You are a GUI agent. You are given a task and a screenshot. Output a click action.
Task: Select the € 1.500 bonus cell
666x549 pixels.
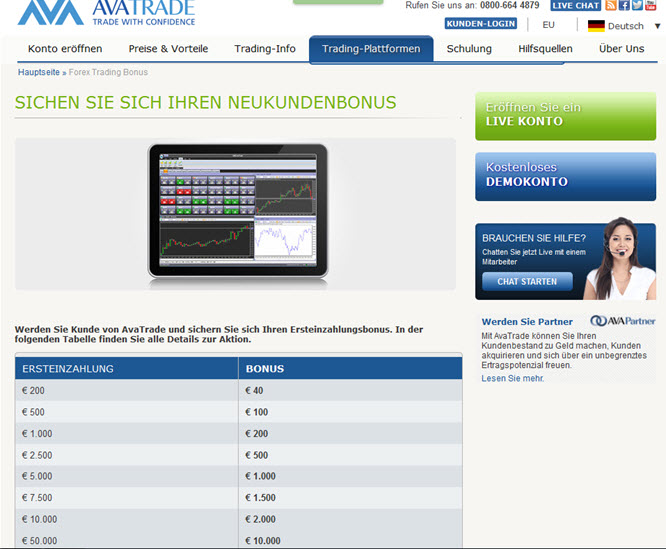(x=350, y=497)
